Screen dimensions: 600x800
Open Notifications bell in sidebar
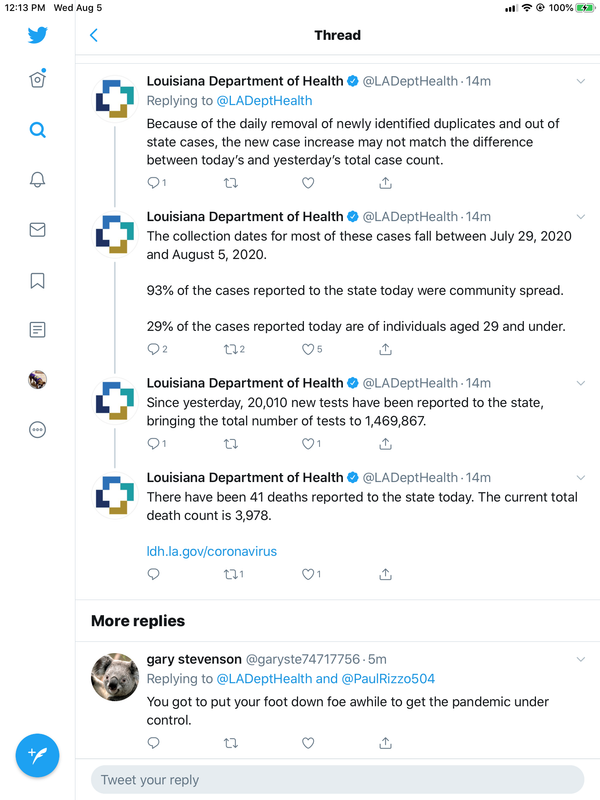37,180
